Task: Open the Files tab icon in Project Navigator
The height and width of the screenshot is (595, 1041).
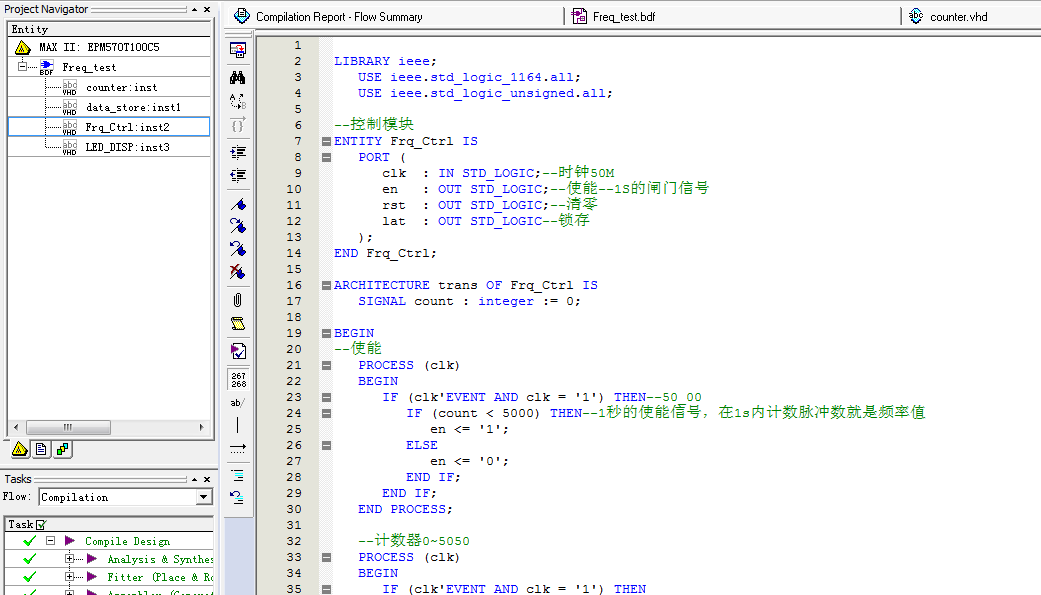Action: coord(41,449)
